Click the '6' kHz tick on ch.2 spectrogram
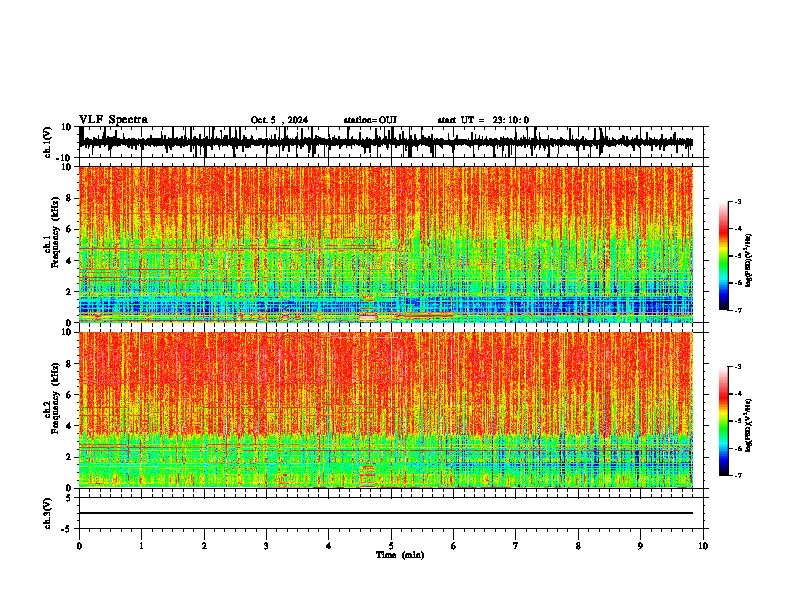Image resolution: width=792 pixels, height=612 pixels. (x=69, y=394)
